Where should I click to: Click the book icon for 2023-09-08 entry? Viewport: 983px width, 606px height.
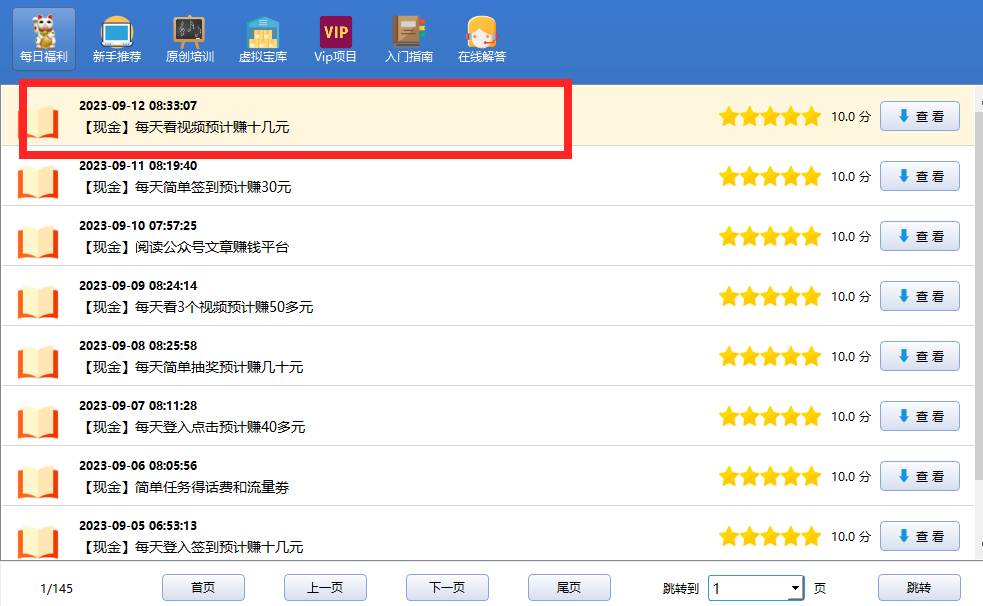[x=38, y=362]
